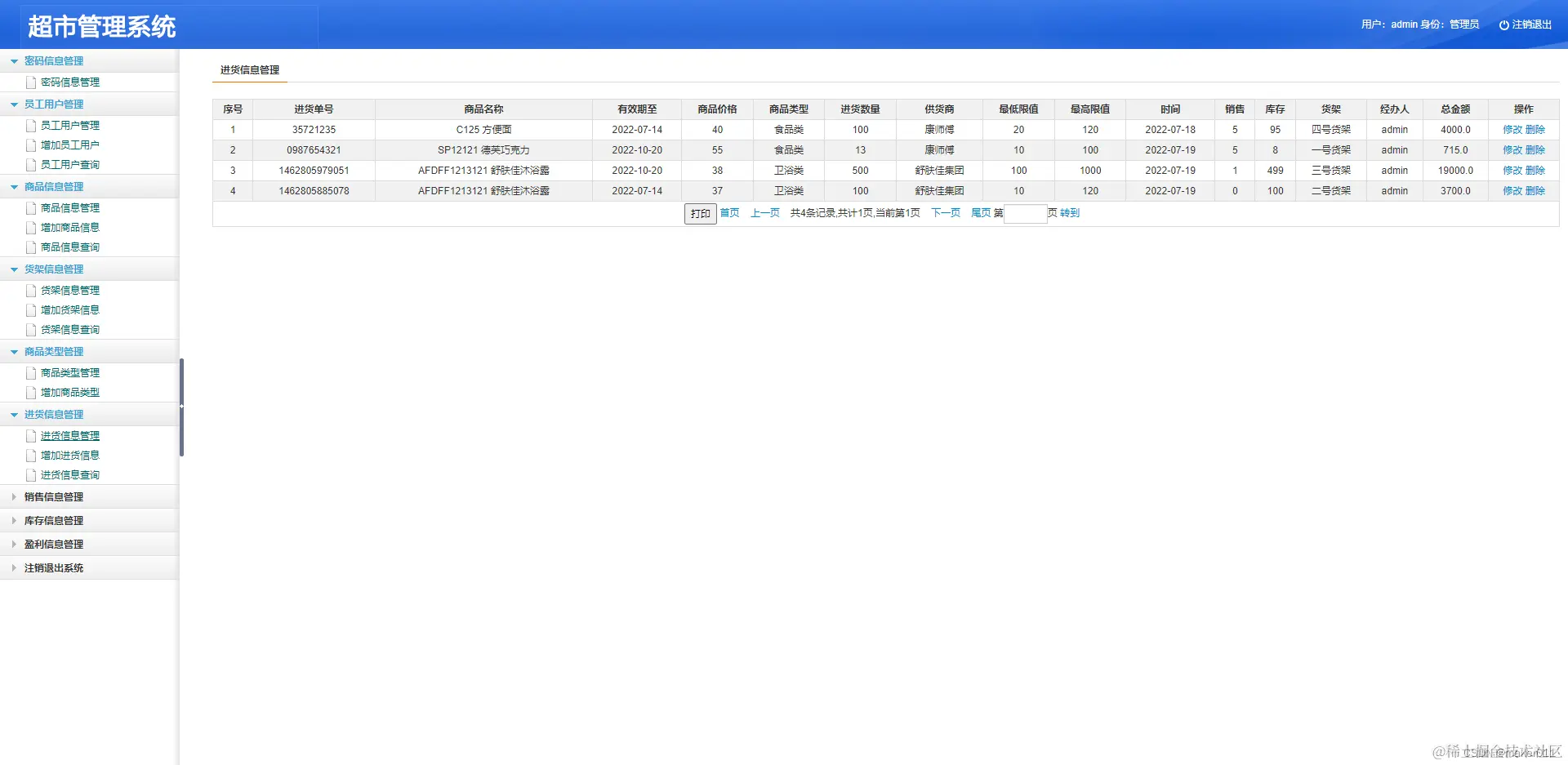
Task: Click cell 'SP12121 德芙巧克力'
Action: [483, 150]
